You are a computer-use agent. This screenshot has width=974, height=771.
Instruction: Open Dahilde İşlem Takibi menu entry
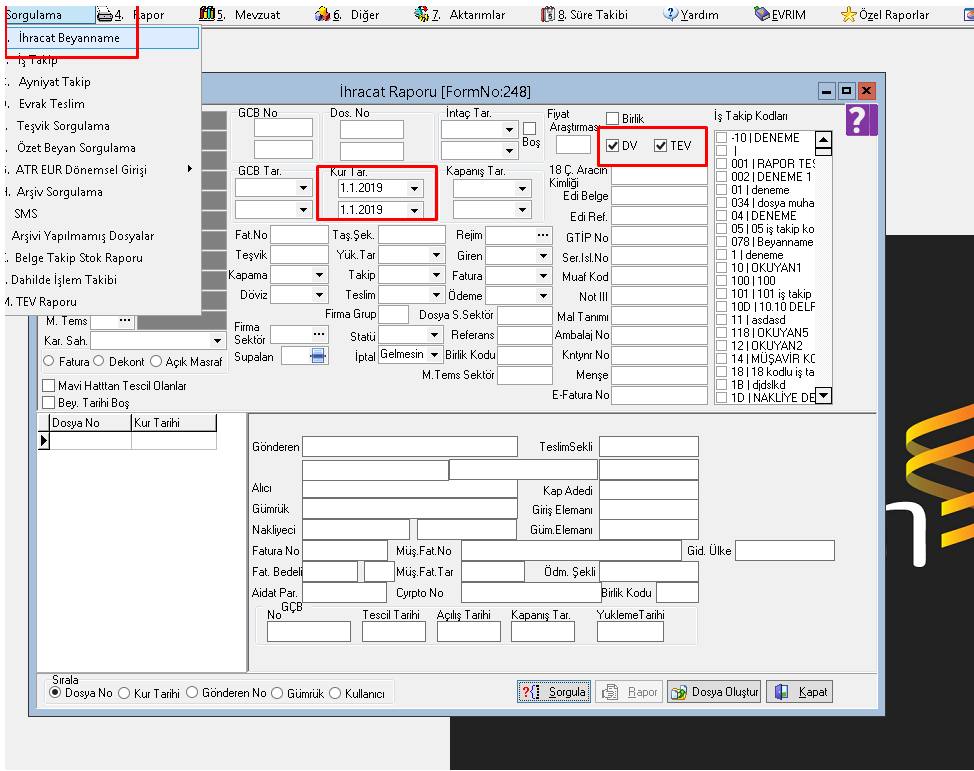tap(103, 280)
